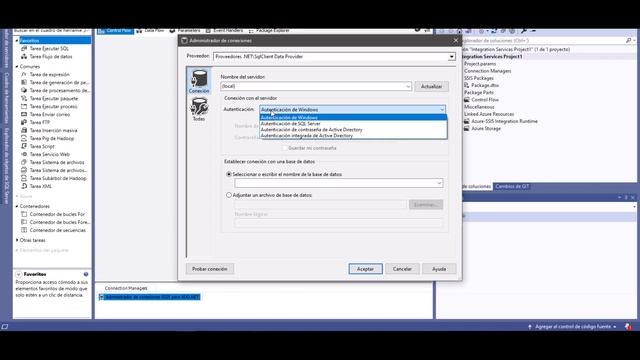Select the Tarea Ejecutar proceso icon
Image resolution: width=640 pixels, height=360 pixels.
tap(24, 106)
